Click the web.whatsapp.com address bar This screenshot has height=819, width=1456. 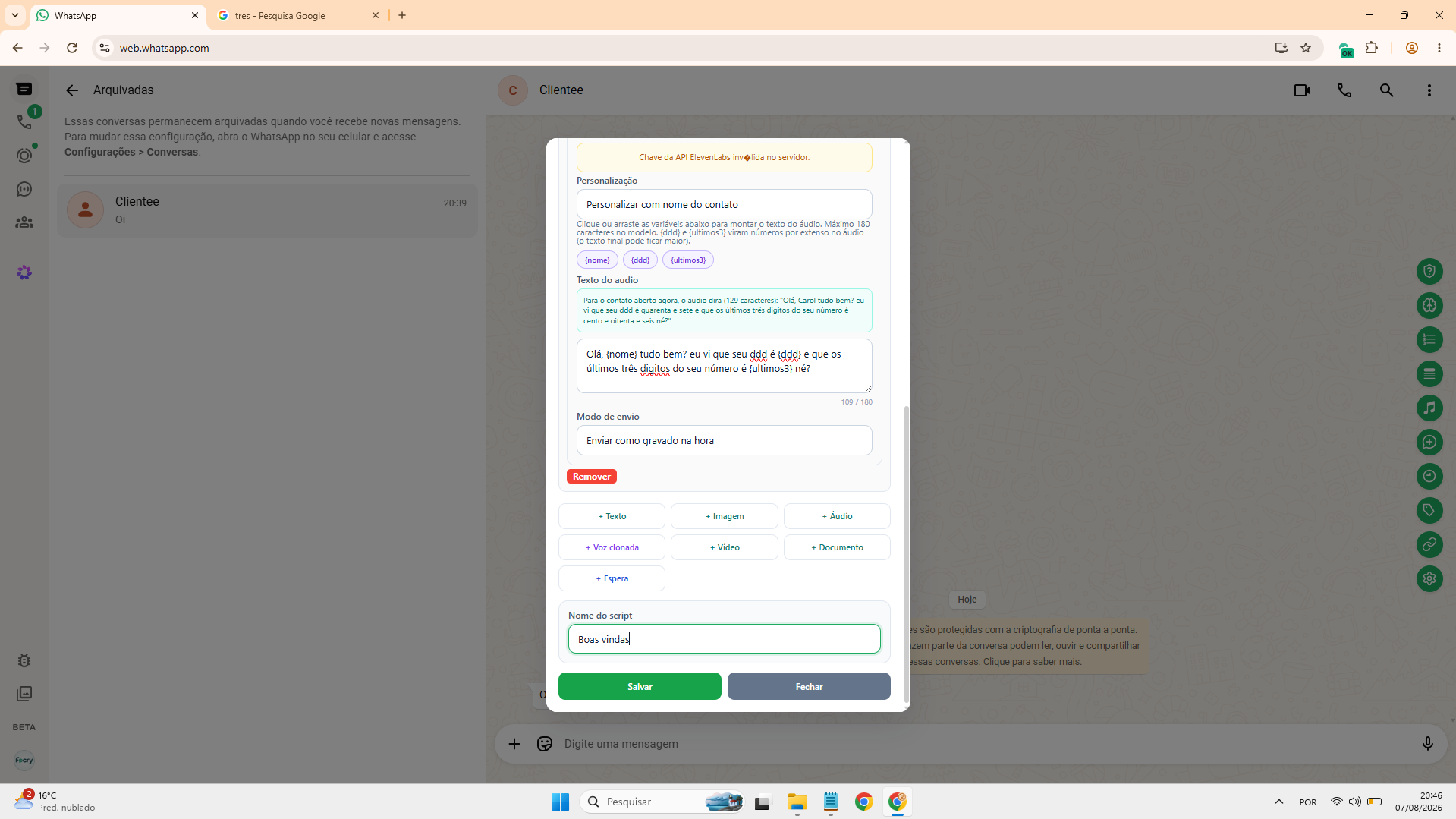click(683, 48)
